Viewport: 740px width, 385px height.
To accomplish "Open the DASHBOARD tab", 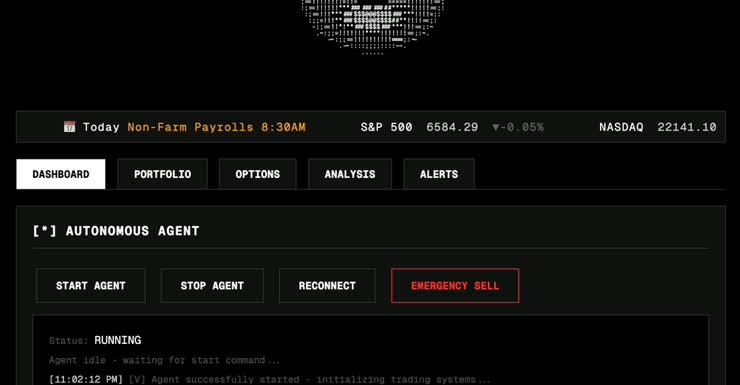I will (x=61, y=174).
